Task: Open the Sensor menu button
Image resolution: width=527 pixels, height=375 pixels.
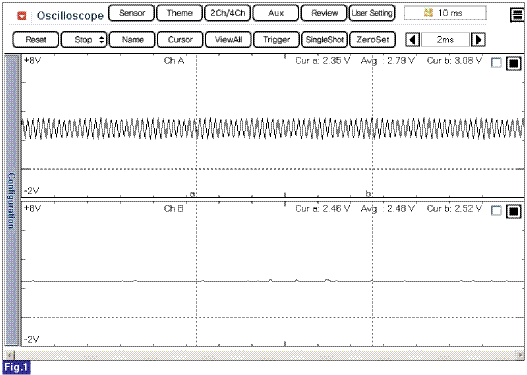Action: [132, 13]
